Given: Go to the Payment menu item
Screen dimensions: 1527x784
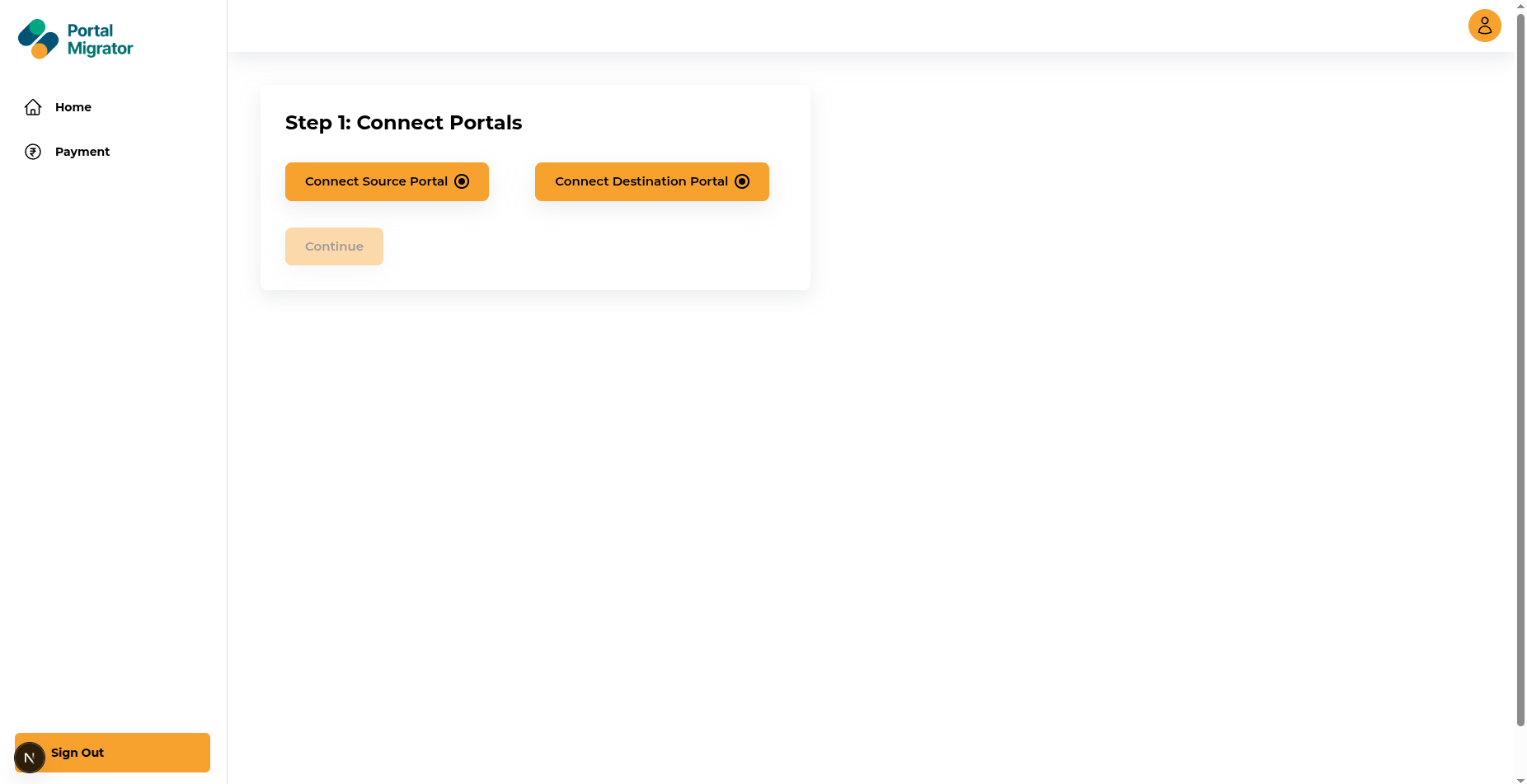Looking at the screenshot, I should click(82, 152).
